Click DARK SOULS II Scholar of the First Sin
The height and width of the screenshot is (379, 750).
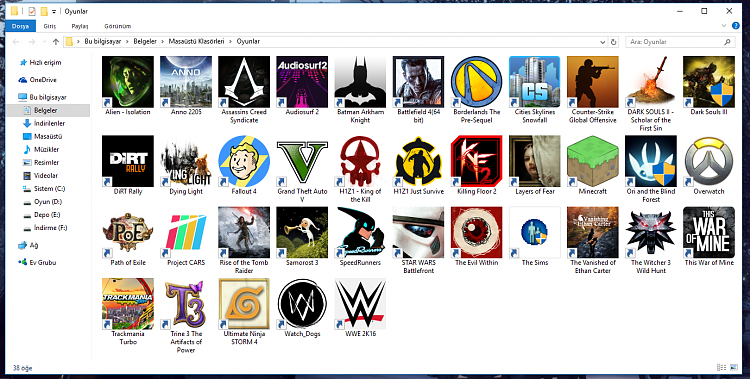pyautogui.click(x=651, y=82)
